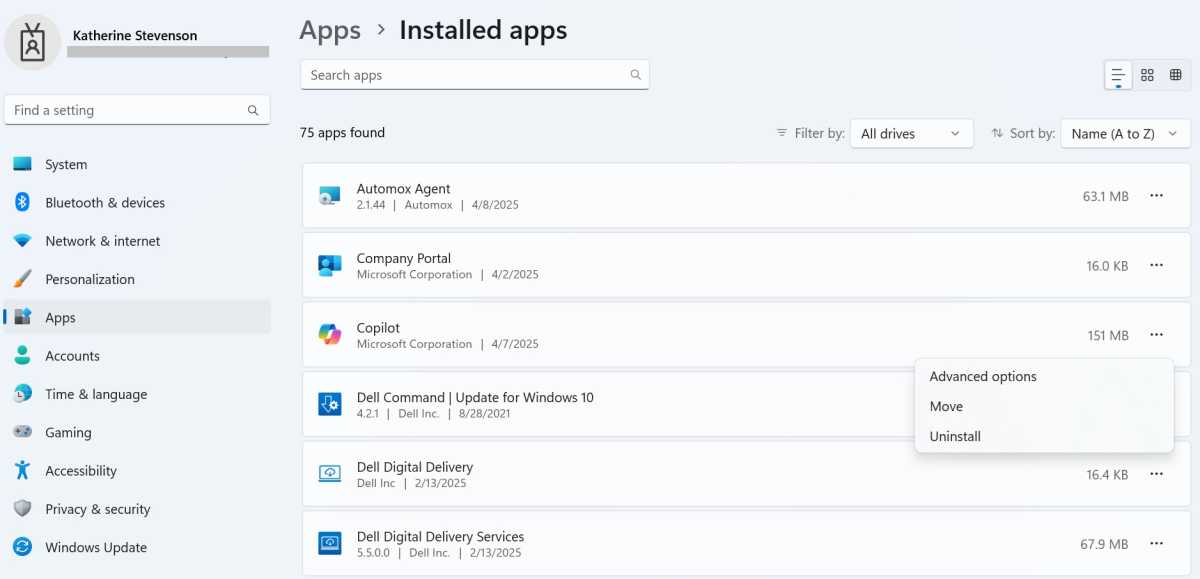Open the Sort by Name dropdown
1200x579 pixels.
coord(1125,133)
